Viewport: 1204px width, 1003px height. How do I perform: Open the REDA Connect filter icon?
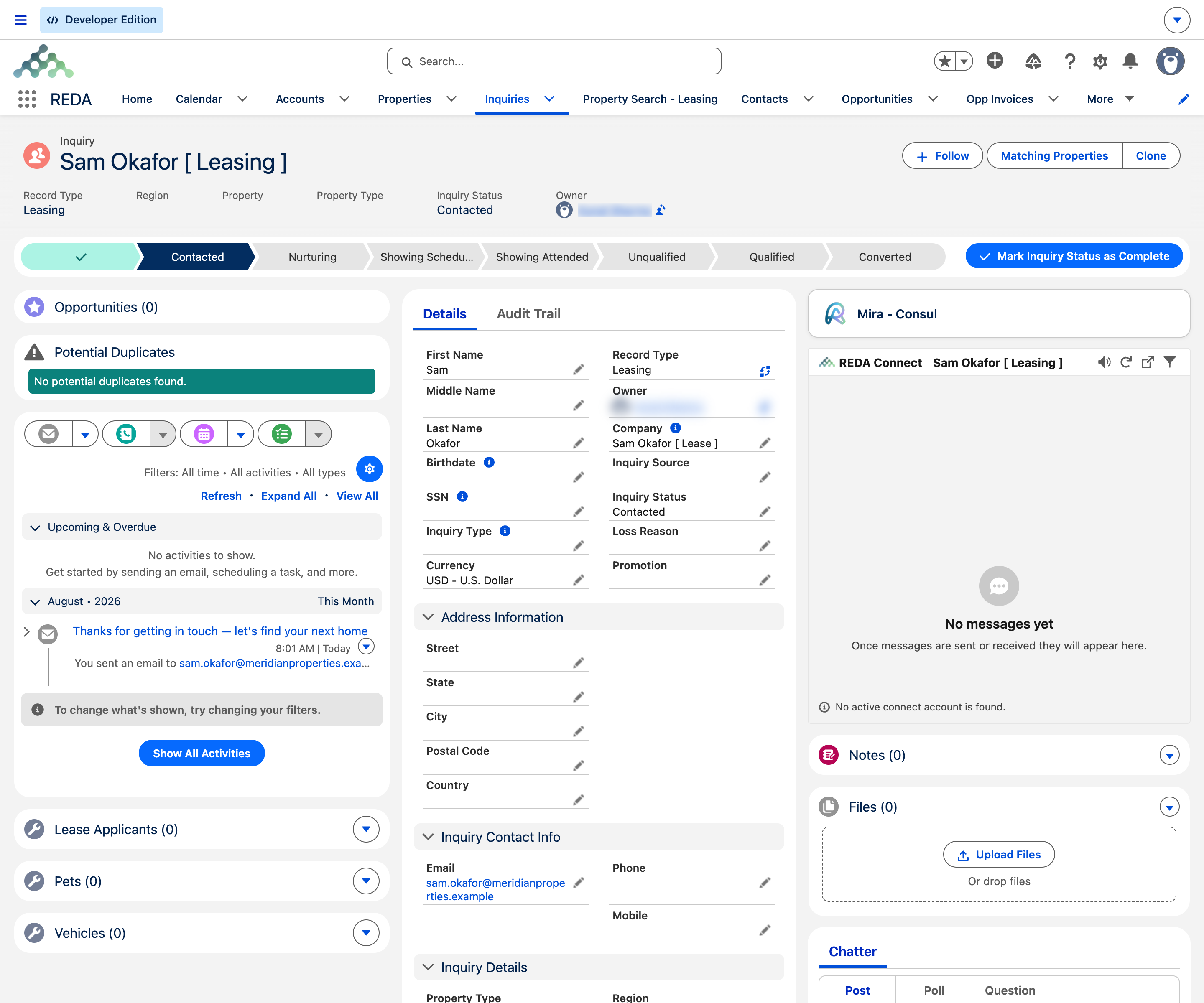(1170, 362)
